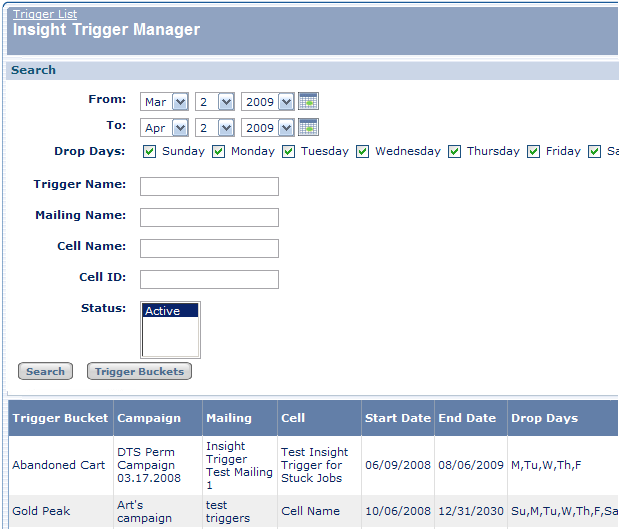Click the Start Date column header

[397, 418]
